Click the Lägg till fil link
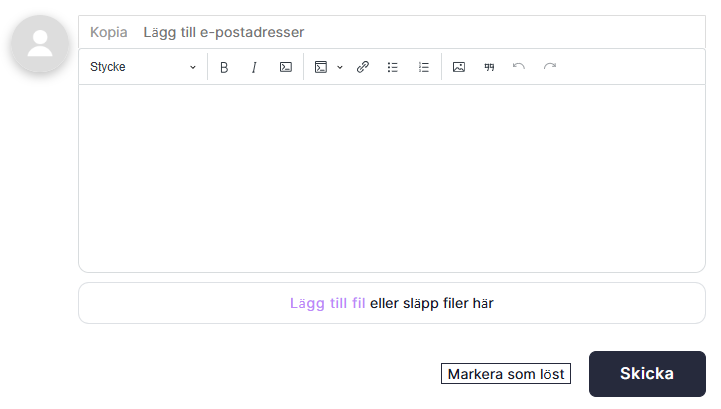Viewport: 721px width, 409px height. tap(327, 303)
